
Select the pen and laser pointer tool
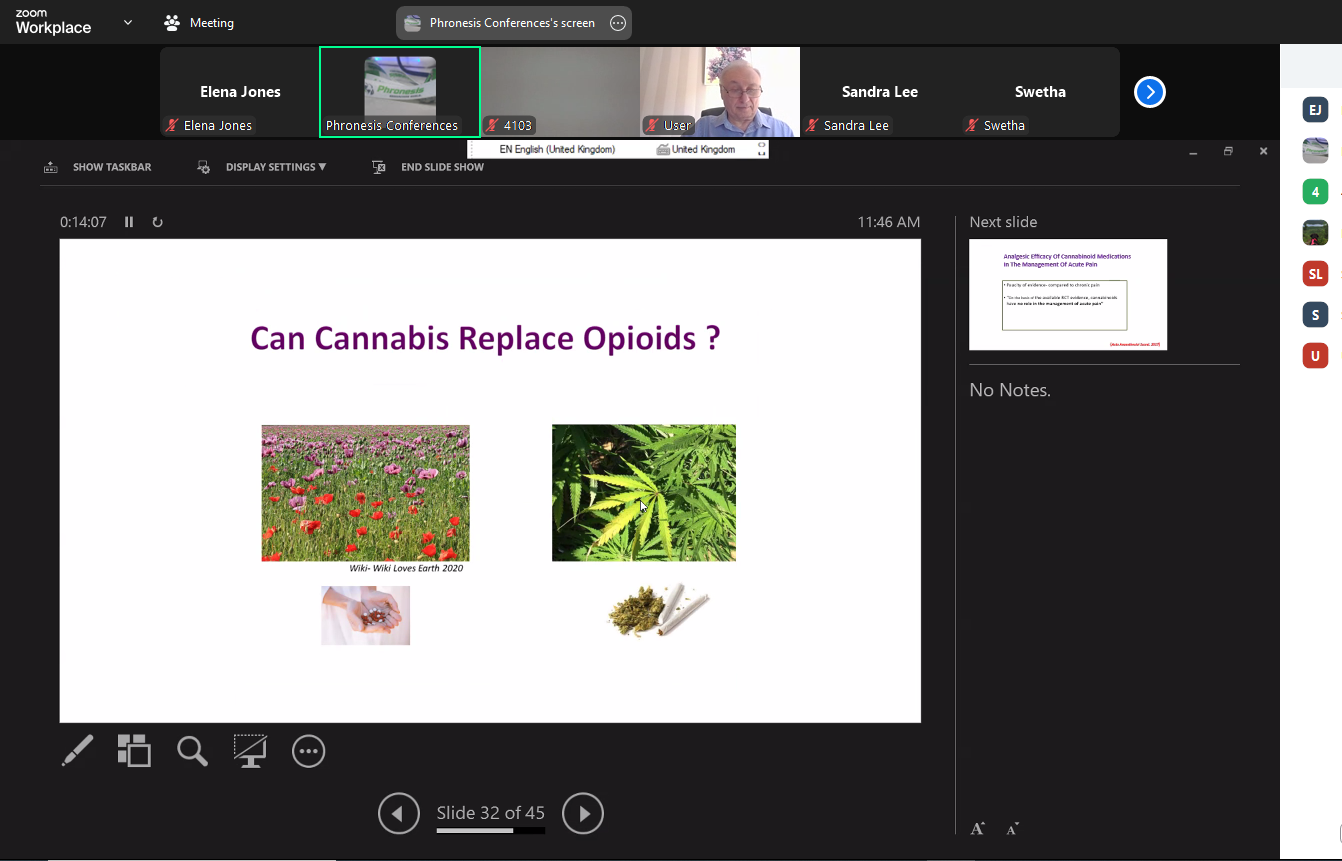[77, 751]
